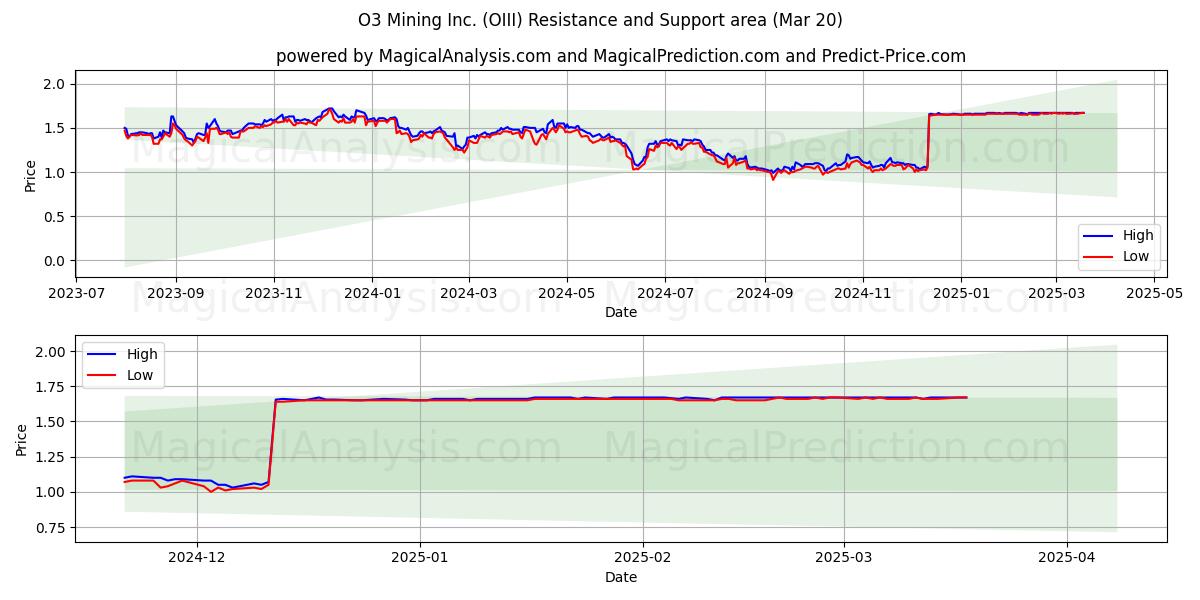The height and width of the screenshot is (600, 1200).
Task: Click 'Low' in the top chart legend
Action: (x=1137, y=256)
